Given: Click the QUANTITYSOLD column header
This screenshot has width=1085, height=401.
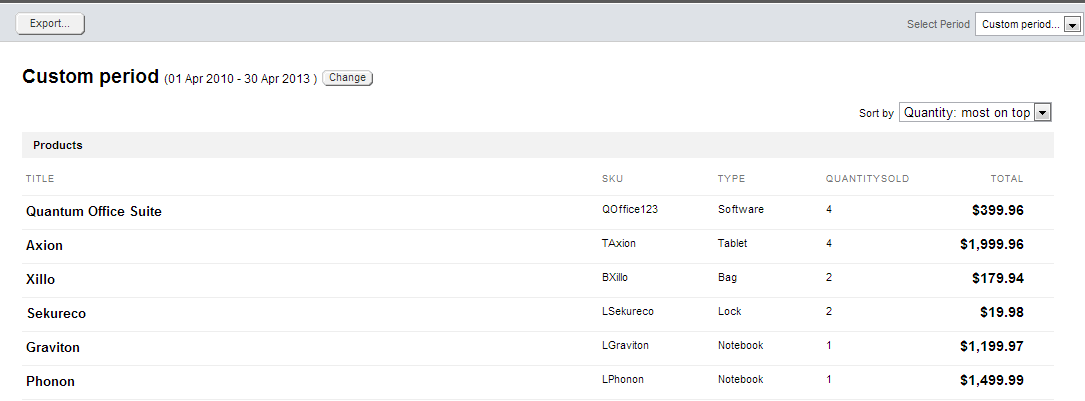Looking at the screenshot, I should point(867,179).
